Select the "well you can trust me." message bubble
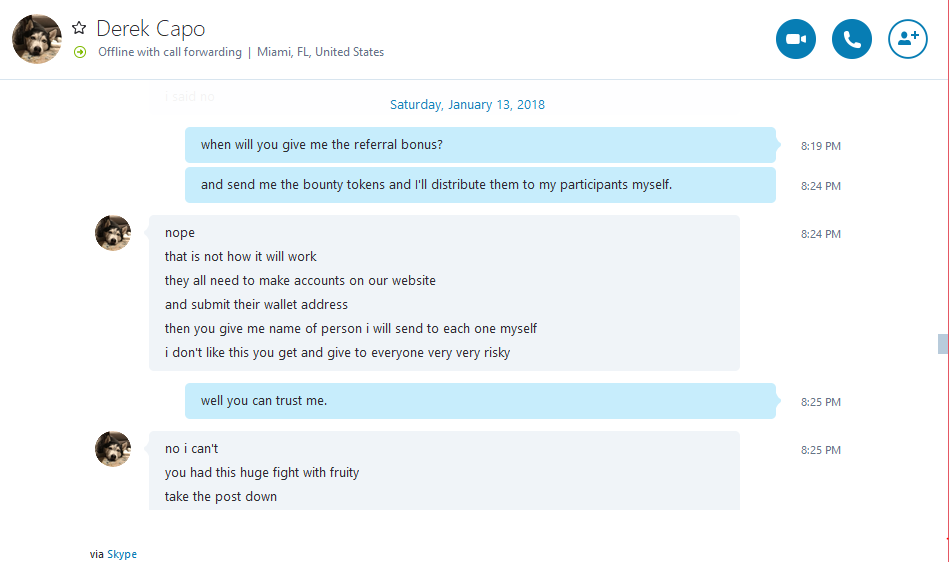The height and width of the screenshot is (562, 949). pyautogui.click(x=480, y=401)
